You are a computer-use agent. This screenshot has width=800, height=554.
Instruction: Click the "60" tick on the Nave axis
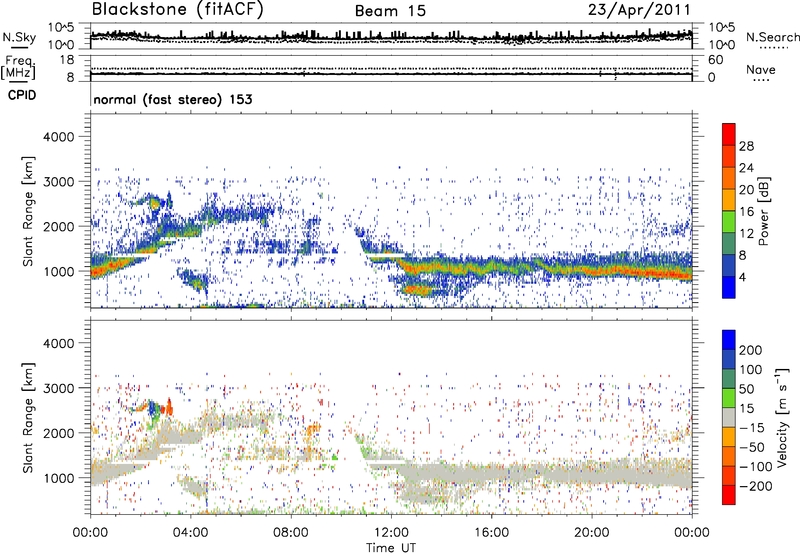tap(716, 60)
